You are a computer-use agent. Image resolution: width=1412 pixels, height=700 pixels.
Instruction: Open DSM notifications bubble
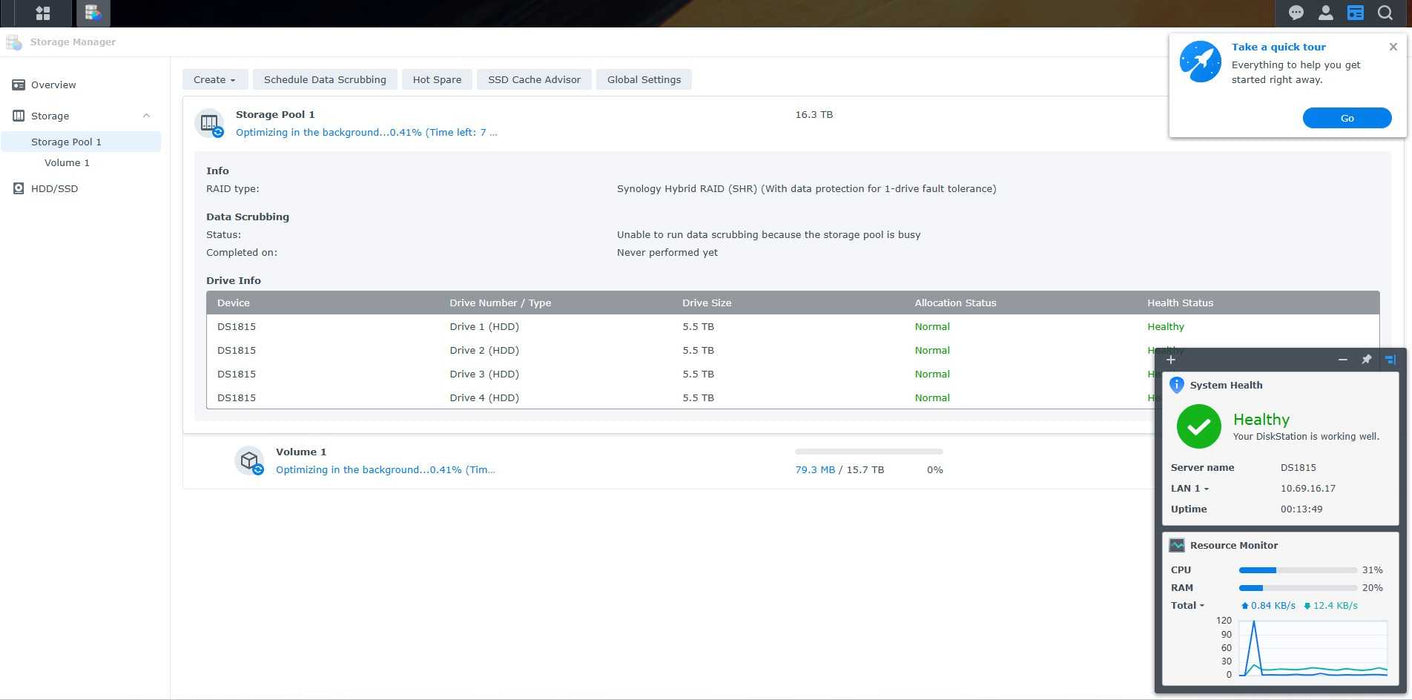1296,12
